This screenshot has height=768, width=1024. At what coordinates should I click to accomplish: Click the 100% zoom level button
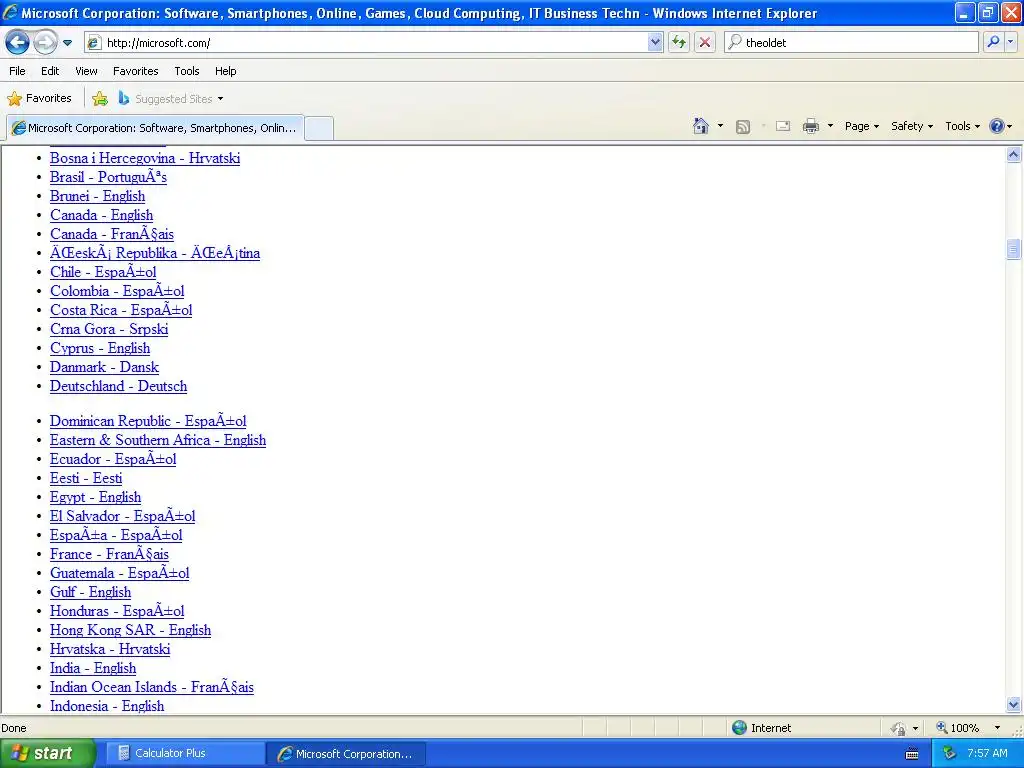[957, 728]
